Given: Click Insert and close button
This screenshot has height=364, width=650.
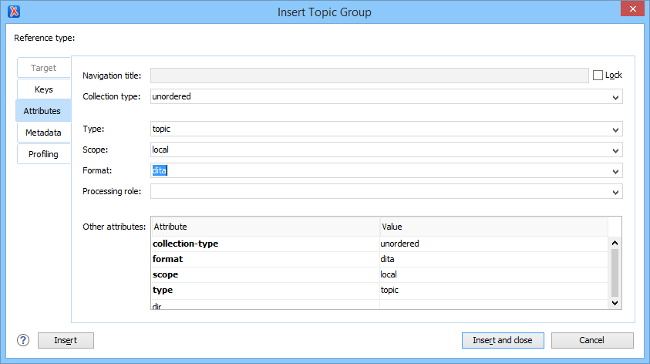Looking at the screenshot, I should click(503, 340).
